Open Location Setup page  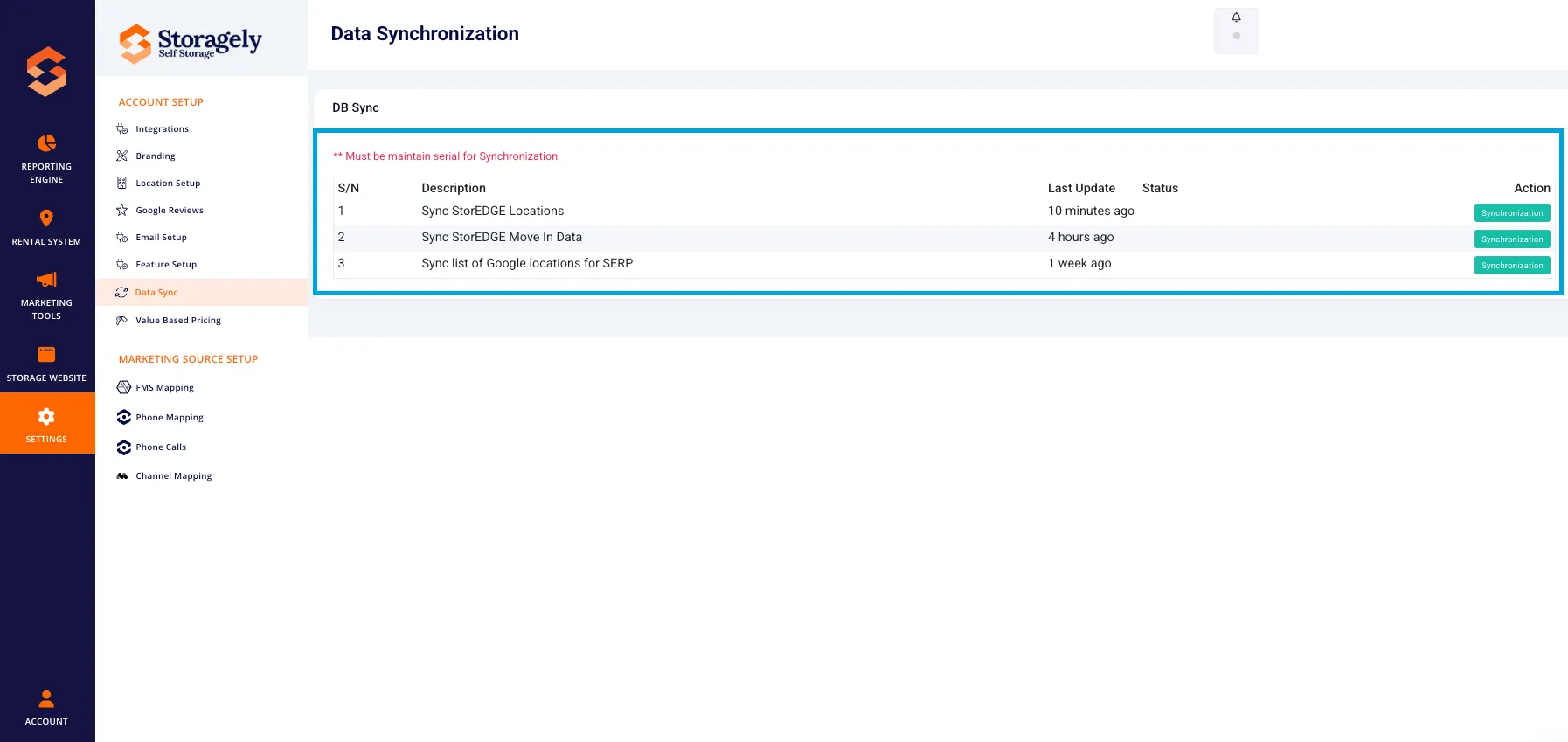168,183
